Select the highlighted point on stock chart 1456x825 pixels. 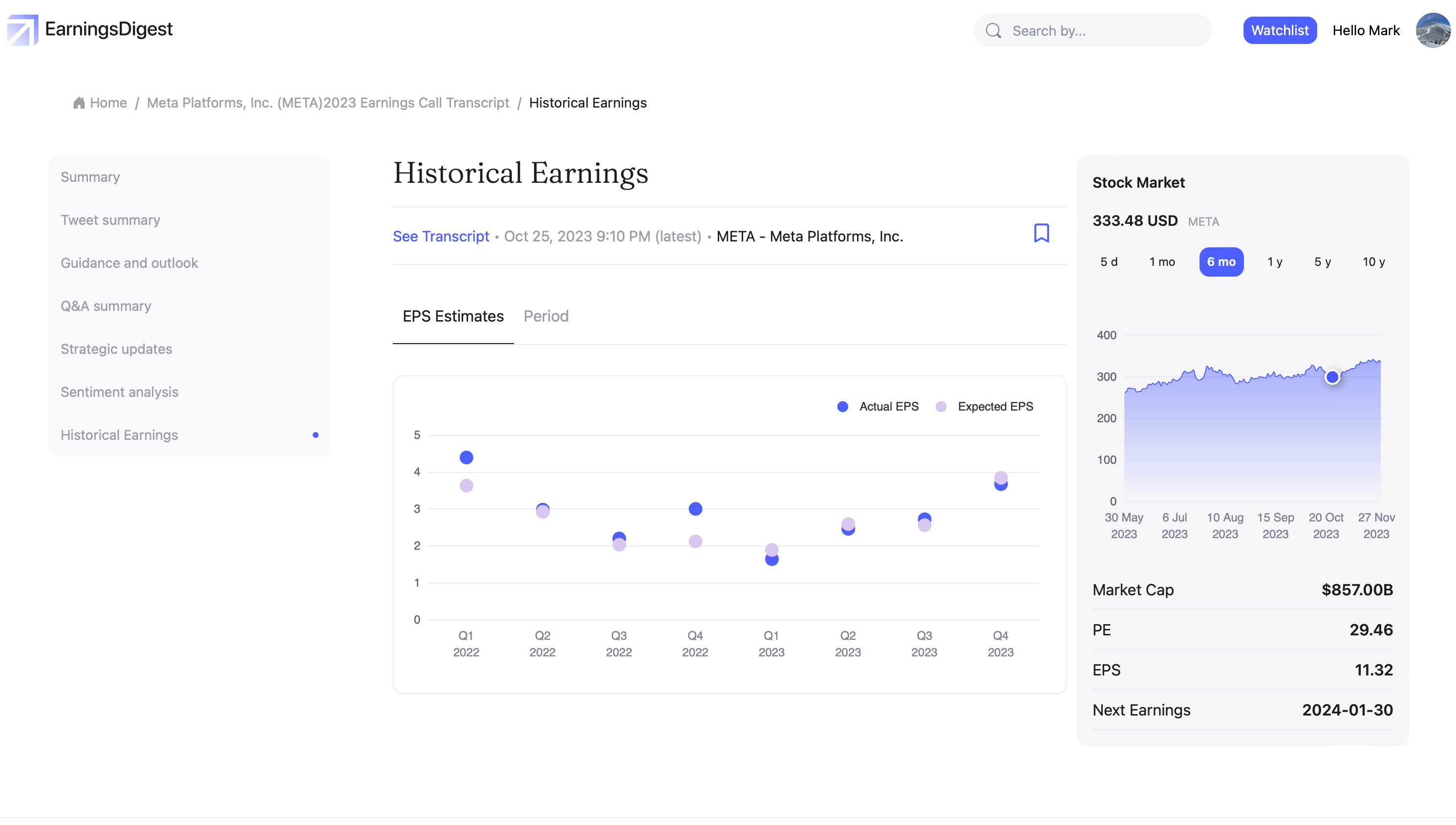1332,377
